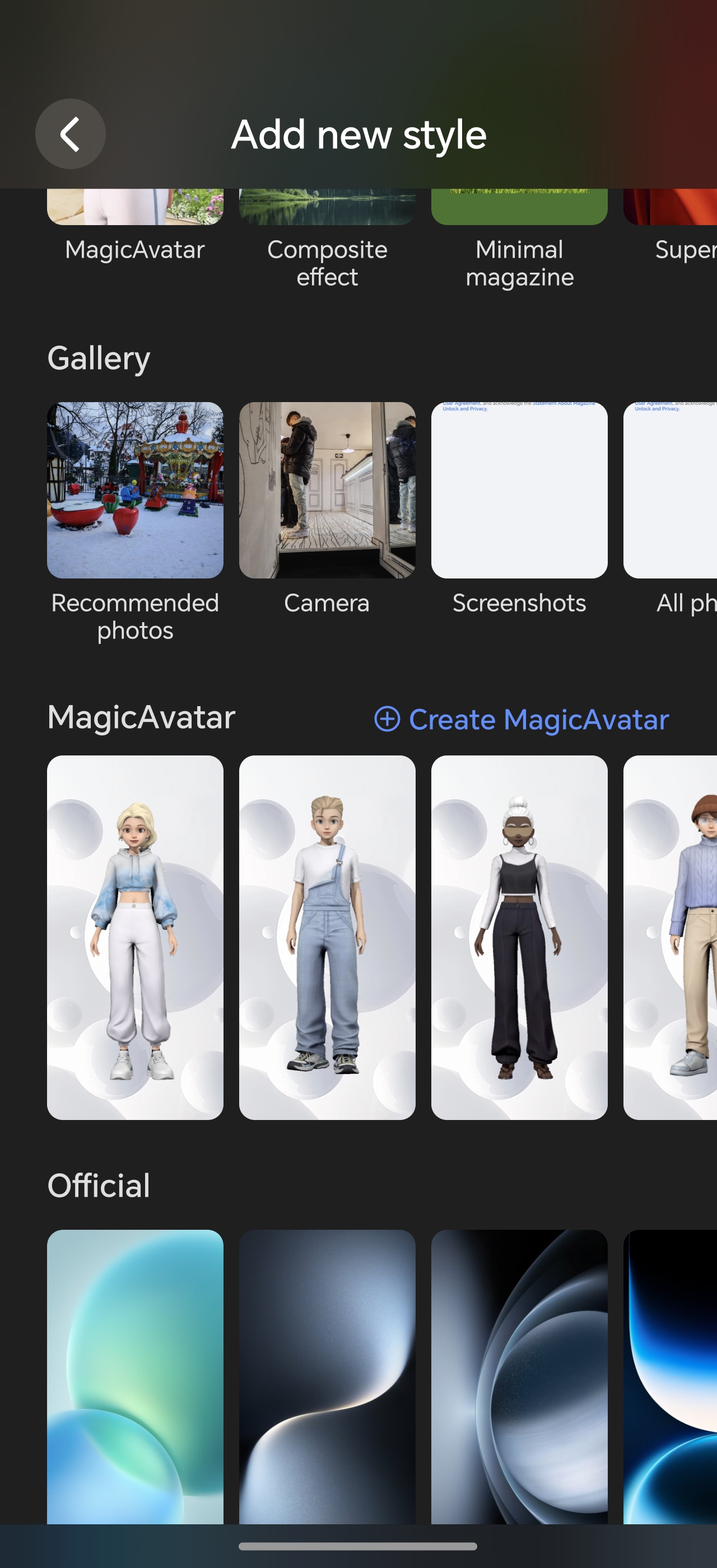
Task: Pick the gray S-curve official wallpaper
Action: coord(328,1377)
